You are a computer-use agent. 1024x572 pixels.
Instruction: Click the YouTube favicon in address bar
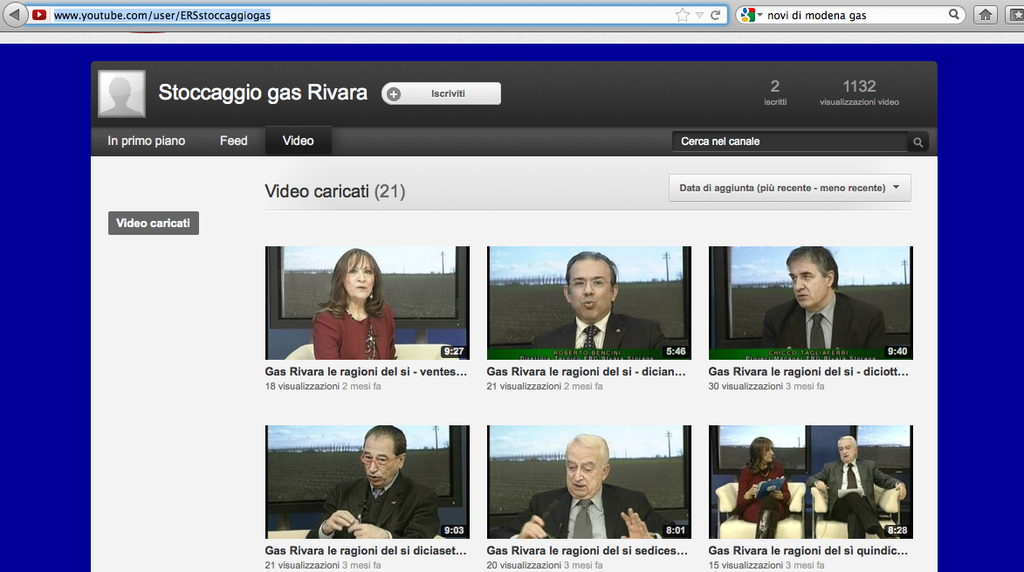click(x=39, y=15)
